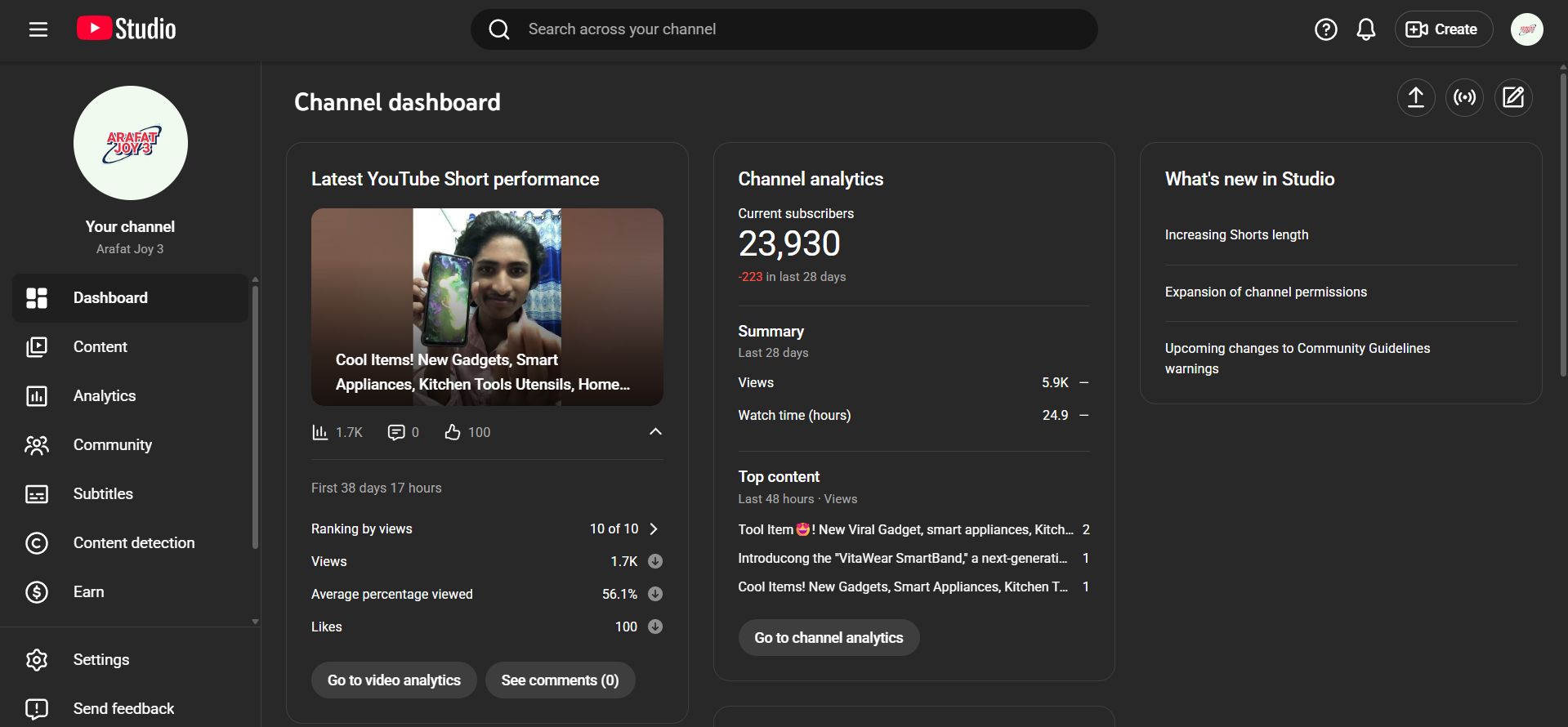Image resolution: width=1568 pixels, height=727 pixels.
Task: Open the Create button menu
Action: [x=1443, y=29]
